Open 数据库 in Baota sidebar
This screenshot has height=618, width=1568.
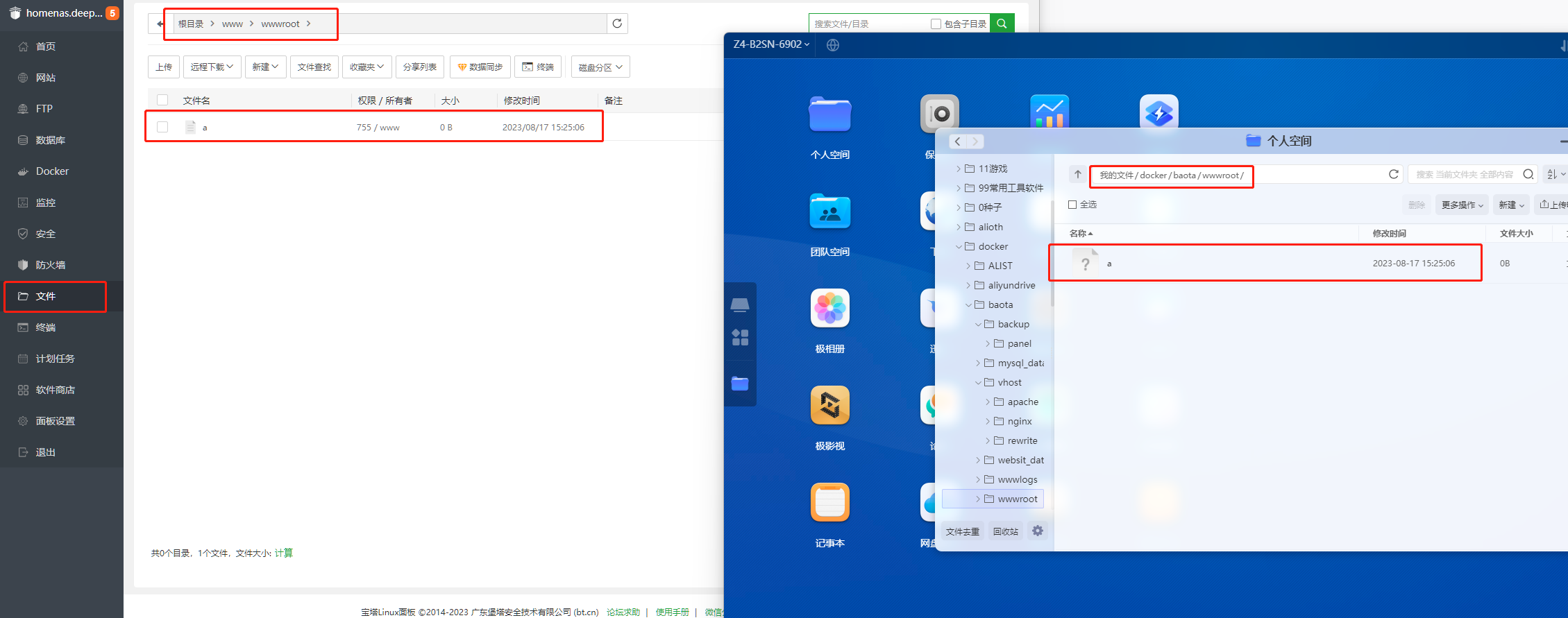51,140
